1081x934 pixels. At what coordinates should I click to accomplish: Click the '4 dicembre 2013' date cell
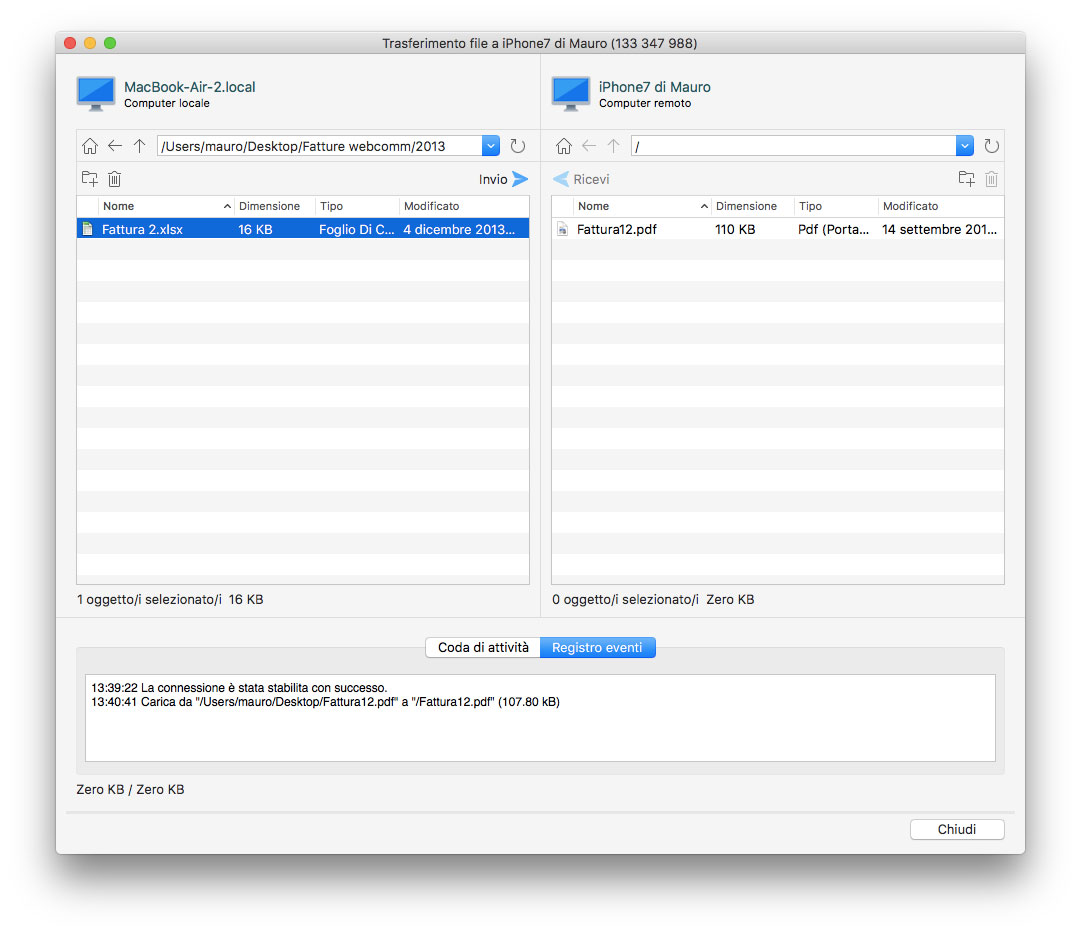point(459,230)
